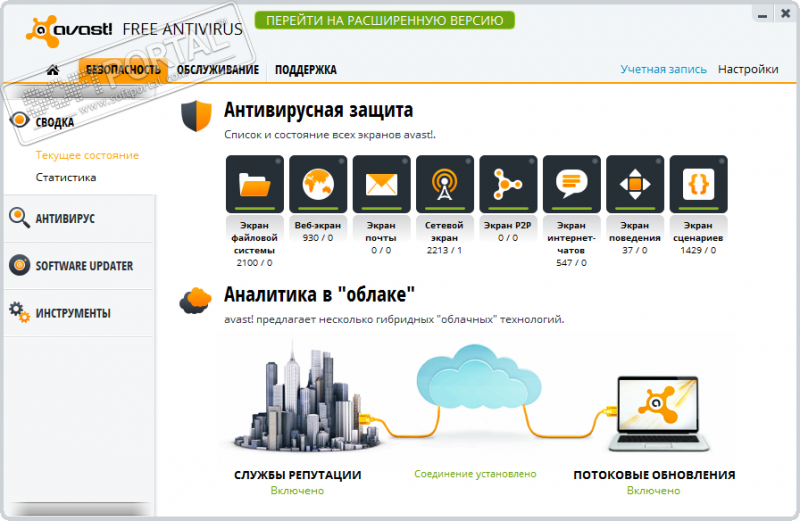Screen dimensions: 800x521
Task: Click the Экран P2P label
Action: (x=508, y=225)
